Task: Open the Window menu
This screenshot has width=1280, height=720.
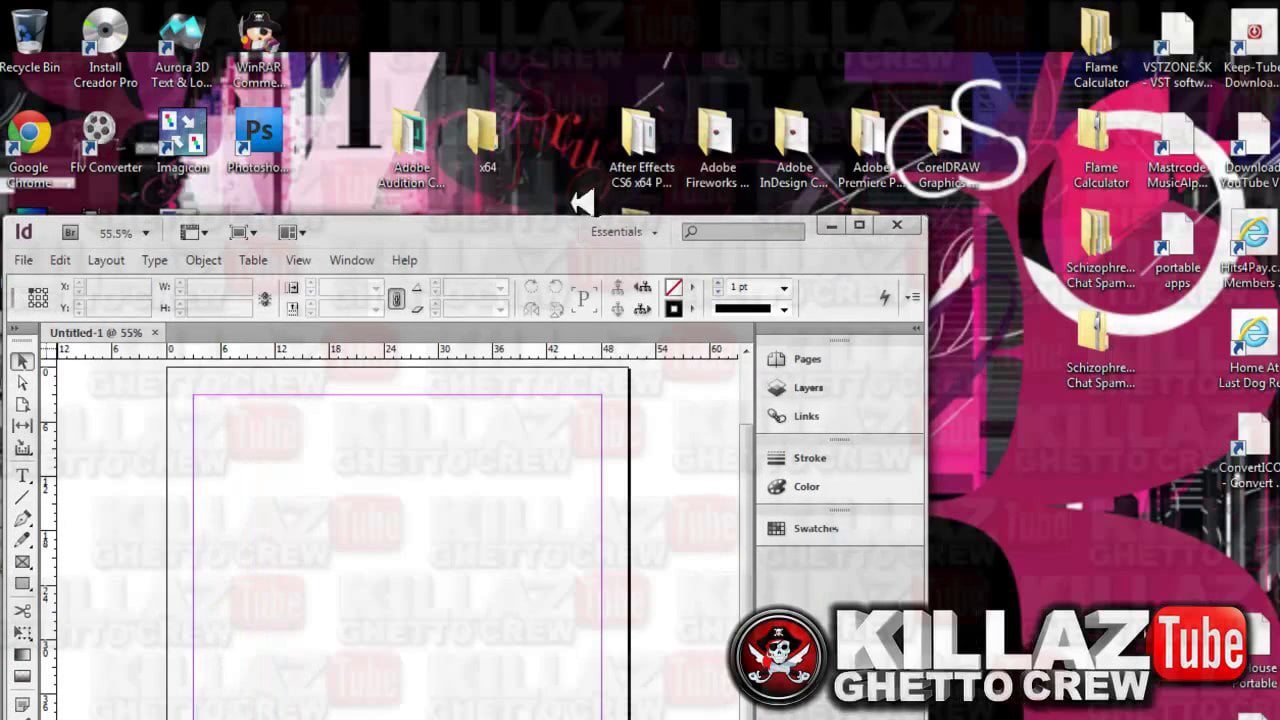Action: (x=352, y=260)
